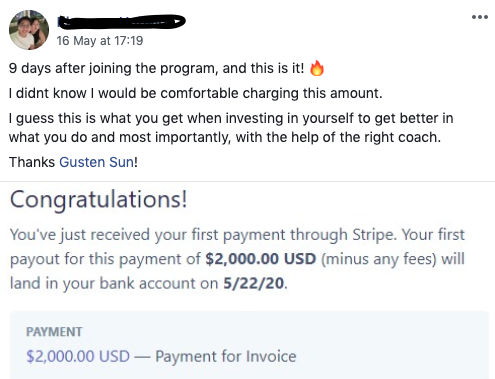Click the 16 May at 17:19 timestamp
The height and width of the screenshot is (379, 495).
pyautogui.click(x=100, y=41)
